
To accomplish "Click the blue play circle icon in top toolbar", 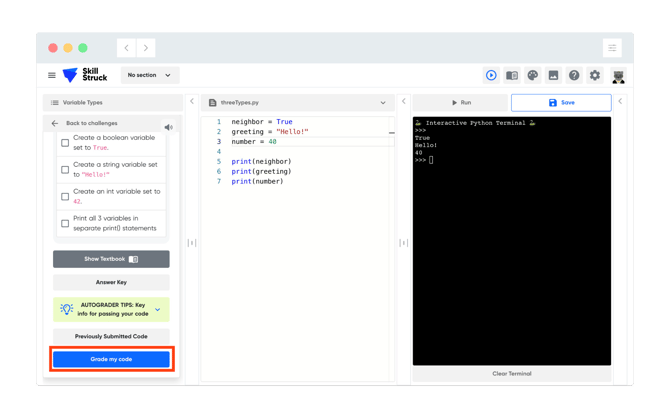I will 491,76.
